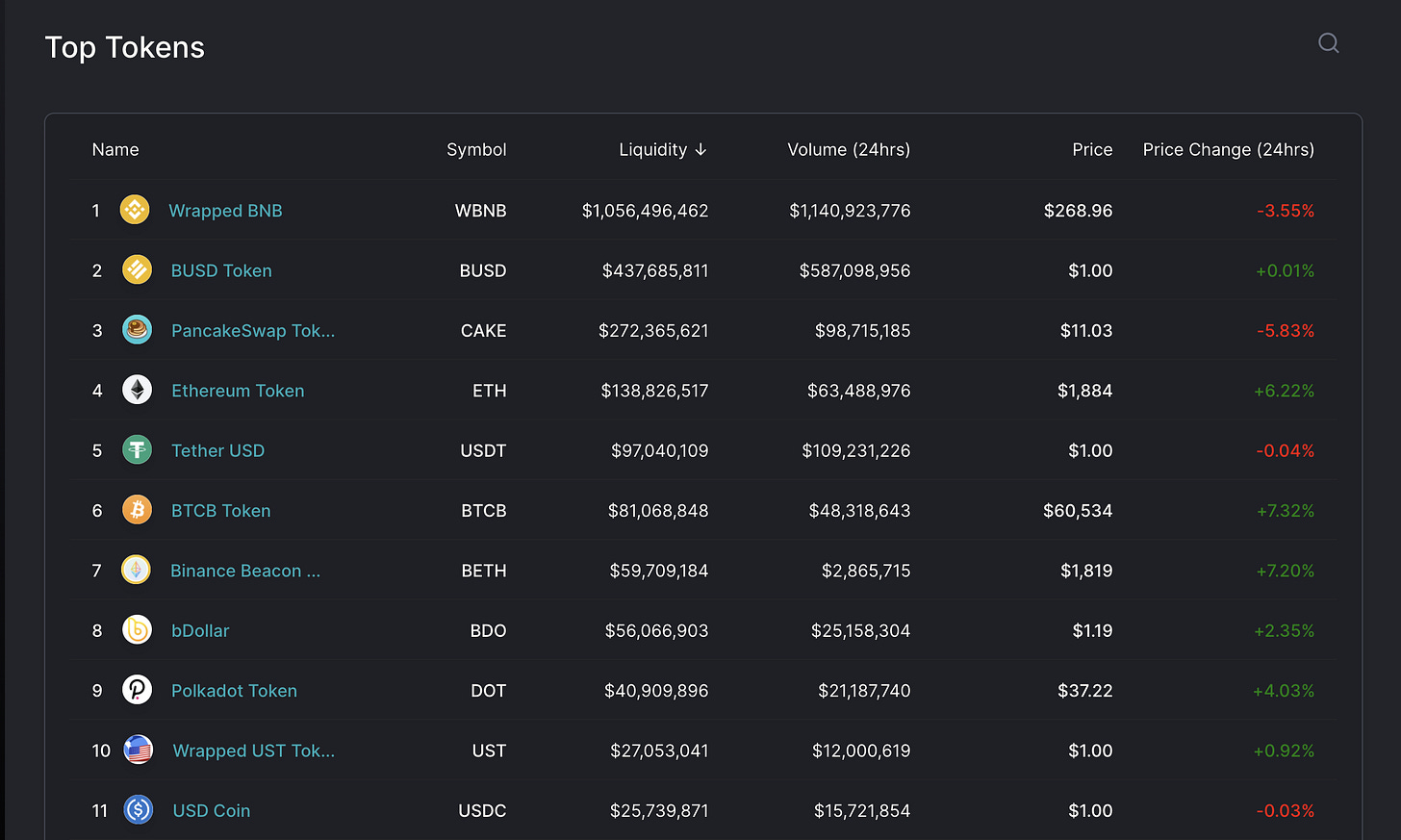Open the USD Coin link
The height and width of the screenshot is (840, 1401).
[x=212, y=810]
